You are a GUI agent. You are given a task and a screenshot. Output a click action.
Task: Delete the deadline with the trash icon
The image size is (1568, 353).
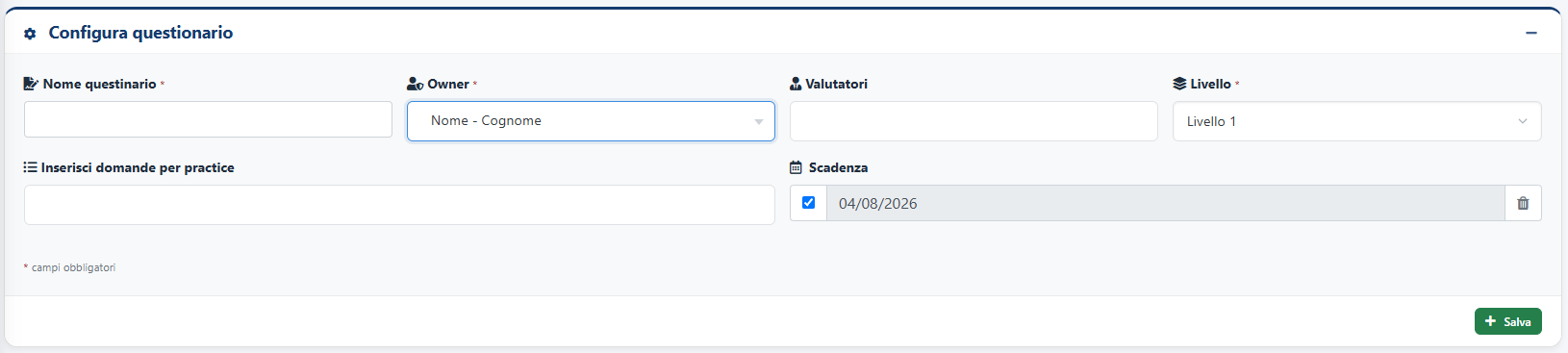click(x=1523, y=203)
